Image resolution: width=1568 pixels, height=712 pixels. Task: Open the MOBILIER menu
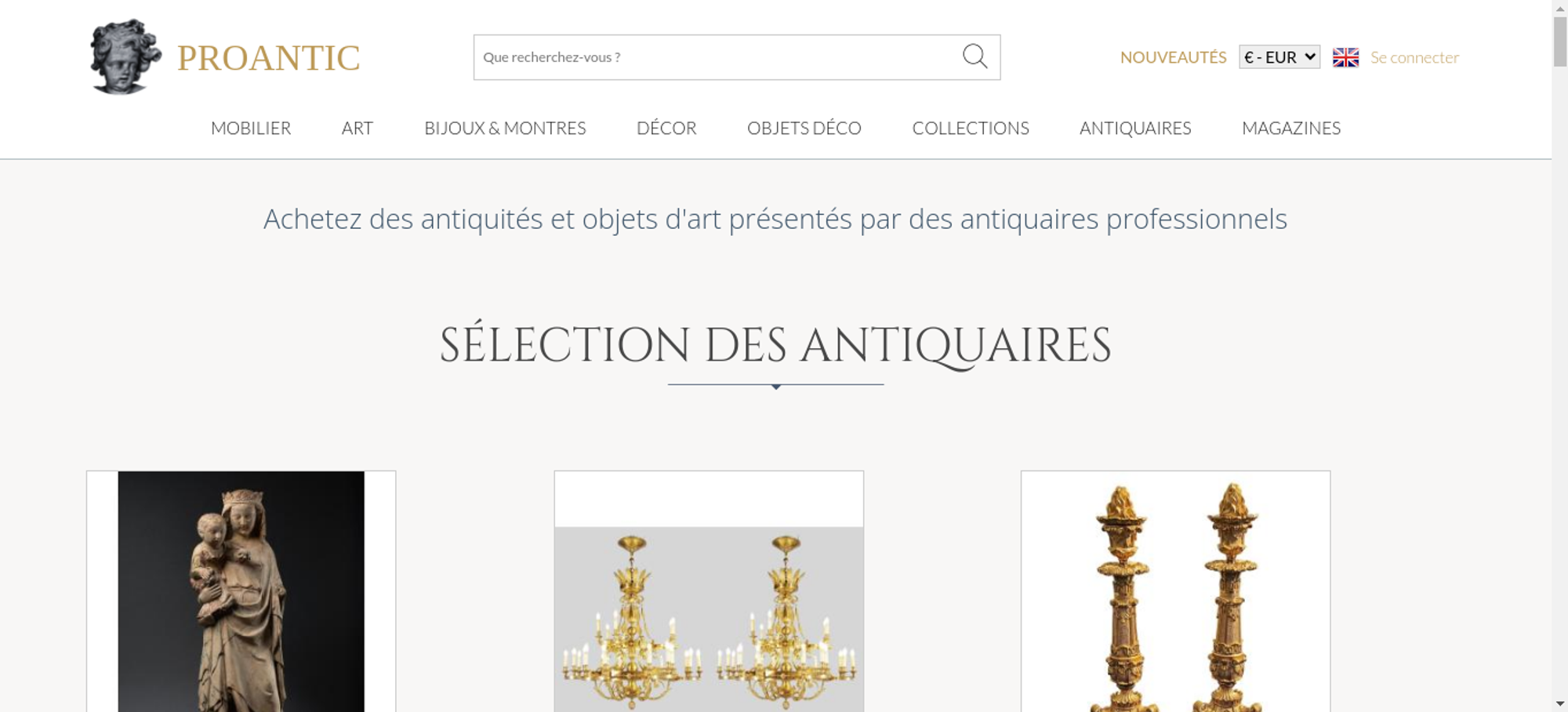click(x=251, y=128)
